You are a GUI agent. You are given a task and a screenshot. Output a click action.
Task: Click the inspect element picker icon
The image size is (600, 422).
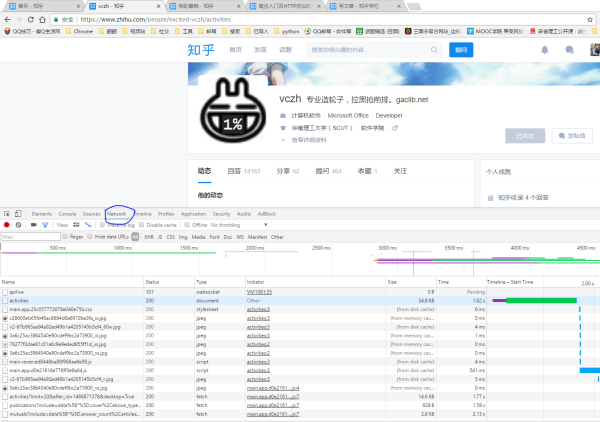(7, 214)
